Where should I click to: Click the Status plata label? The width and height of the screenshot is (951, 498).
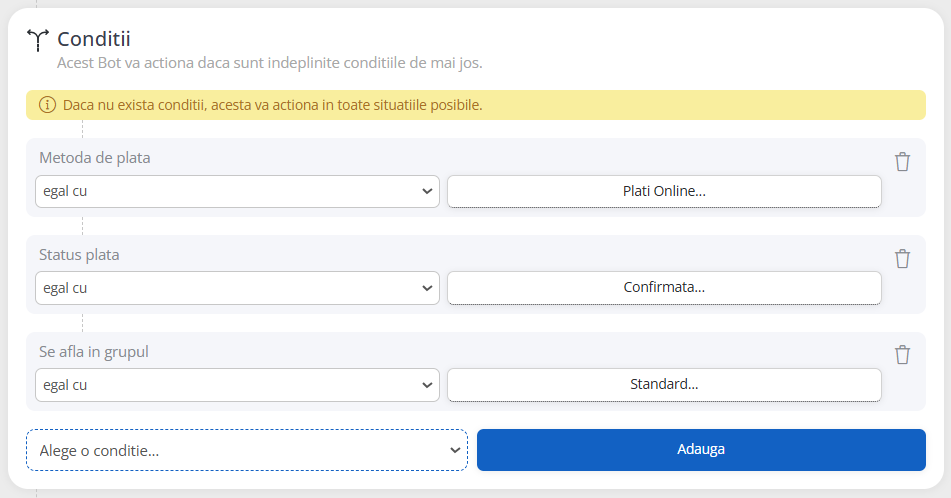click(79, 255)
